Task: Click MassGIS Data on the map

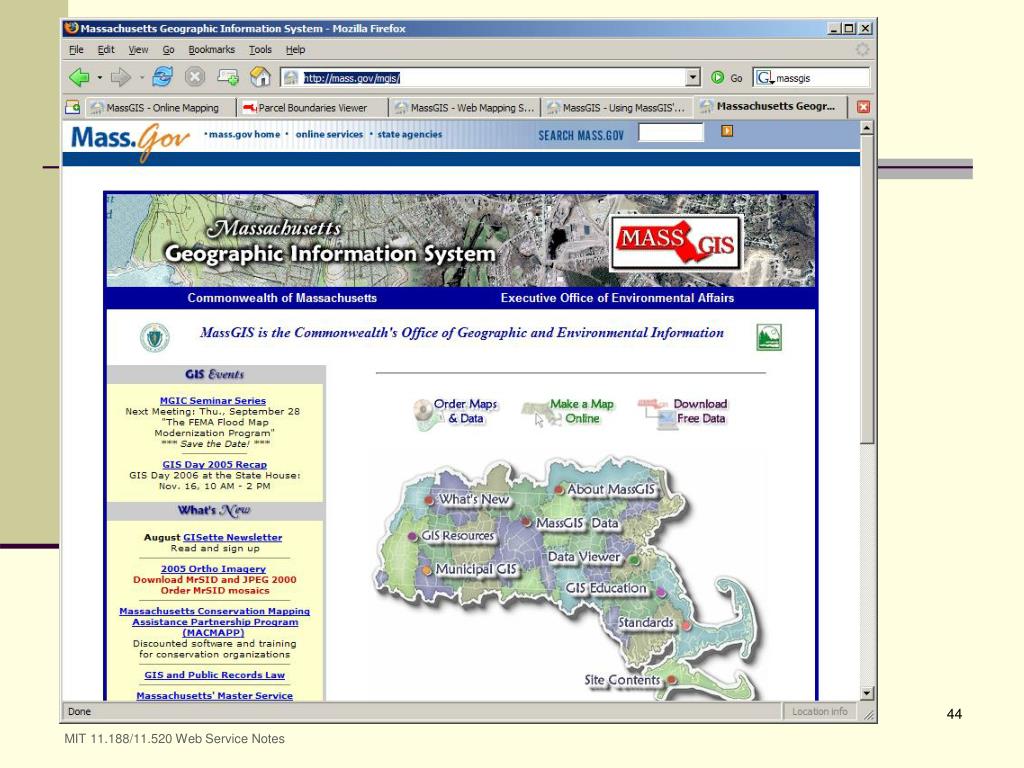Action: tap(577, 523)
